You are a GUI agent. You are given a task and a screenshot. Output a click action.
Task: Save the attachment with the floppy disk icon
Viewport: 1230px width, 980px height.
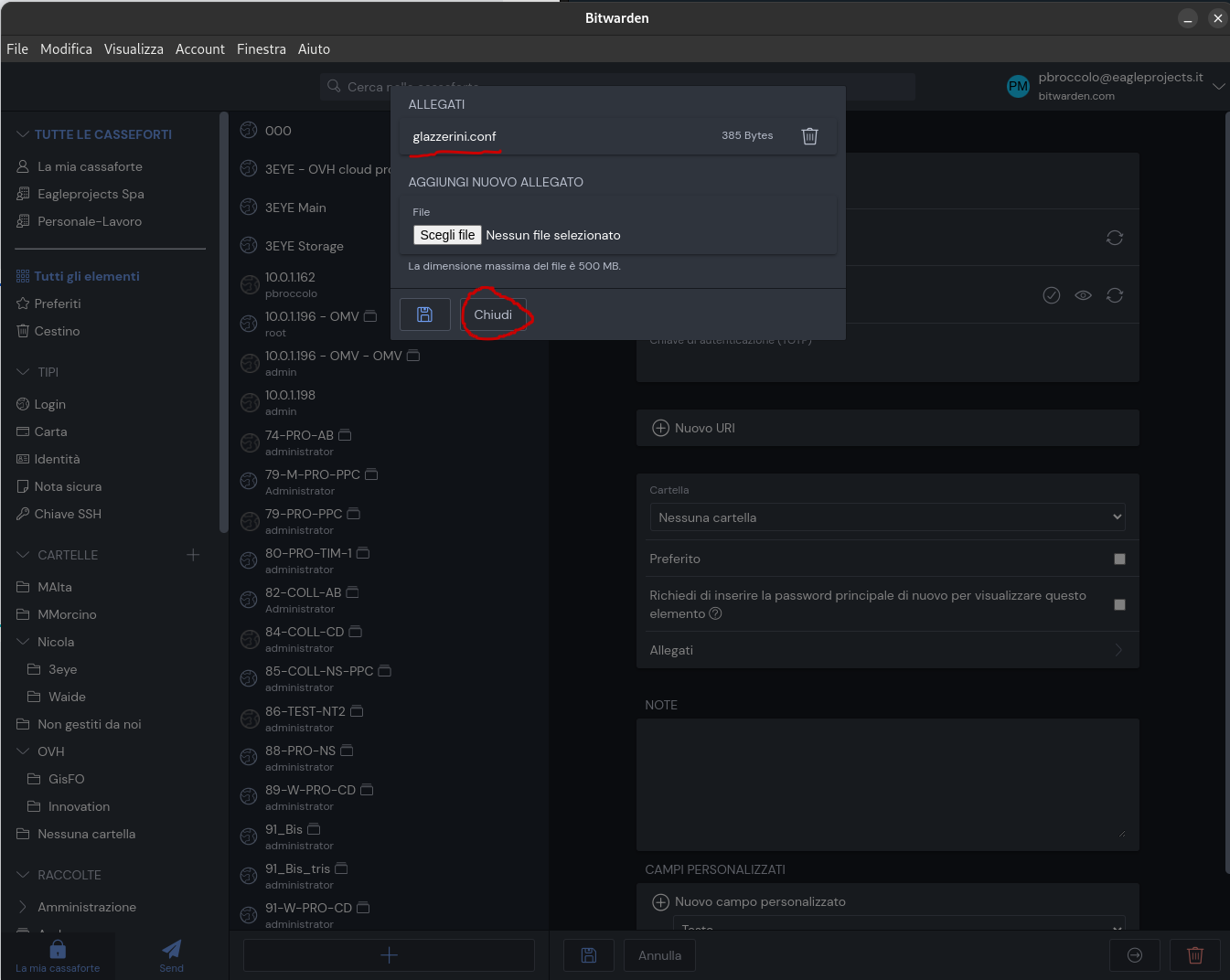click(425, 314)
